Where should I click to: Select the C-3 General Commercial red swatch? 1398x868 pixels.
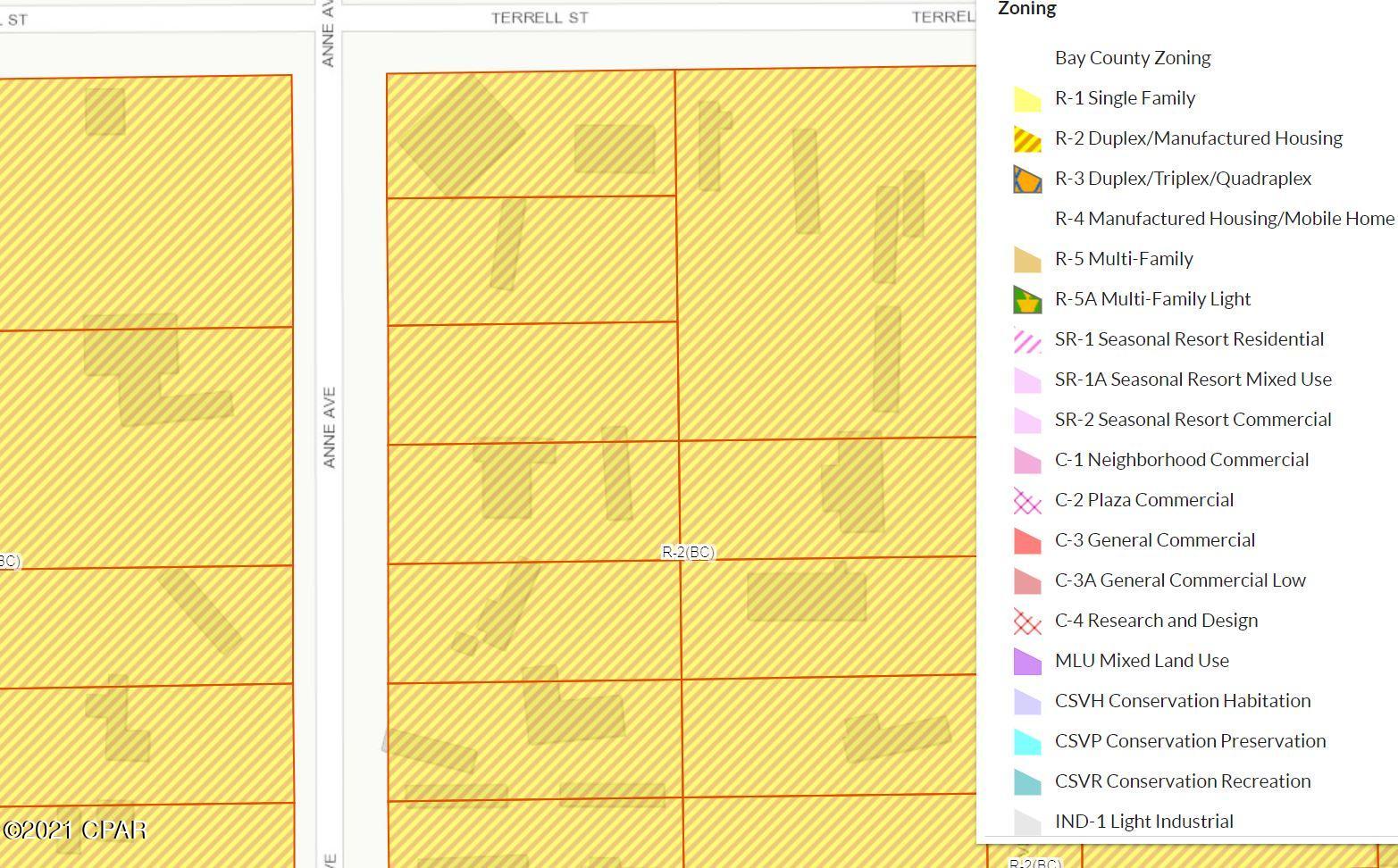click(1027, 541)
